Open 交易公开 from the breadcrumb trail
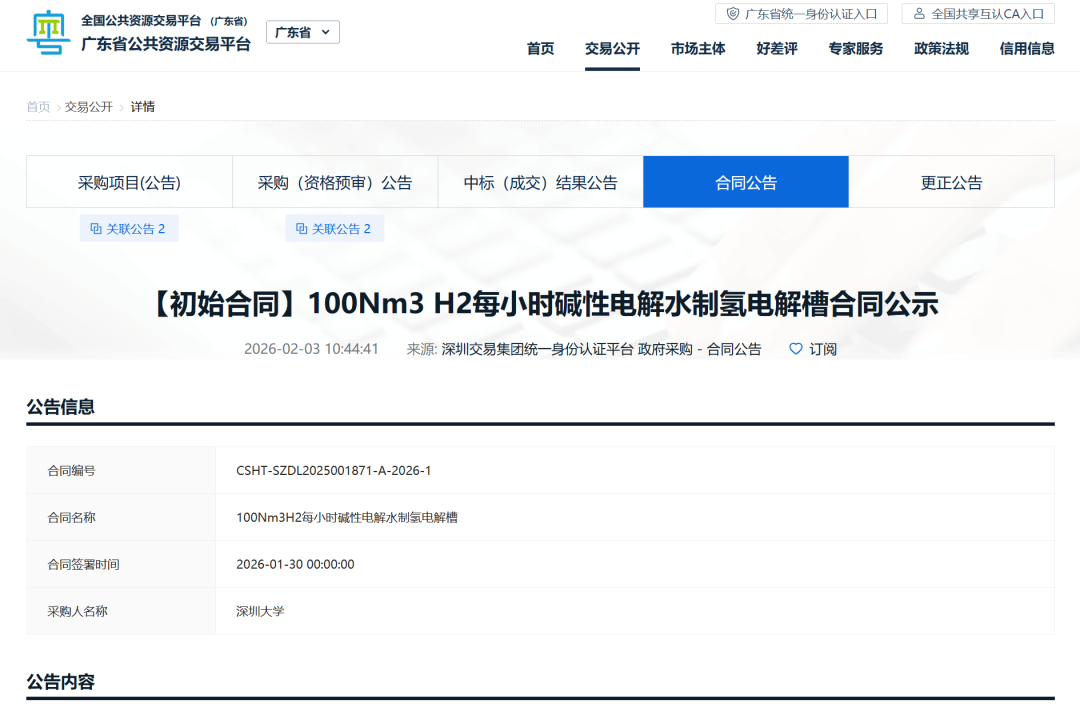Viewport: 1080px width, 715px height. coord(88,106)
